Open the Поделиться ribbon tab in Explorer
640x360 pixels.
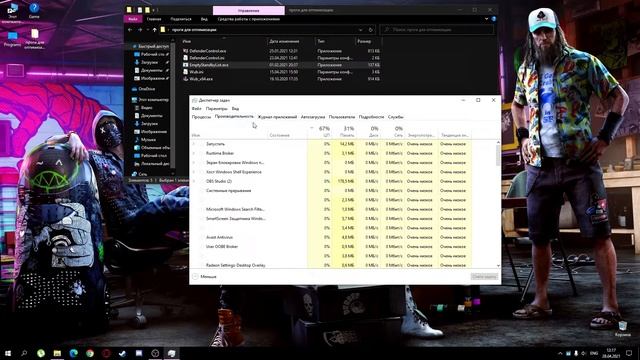click(x=180, y=19)
